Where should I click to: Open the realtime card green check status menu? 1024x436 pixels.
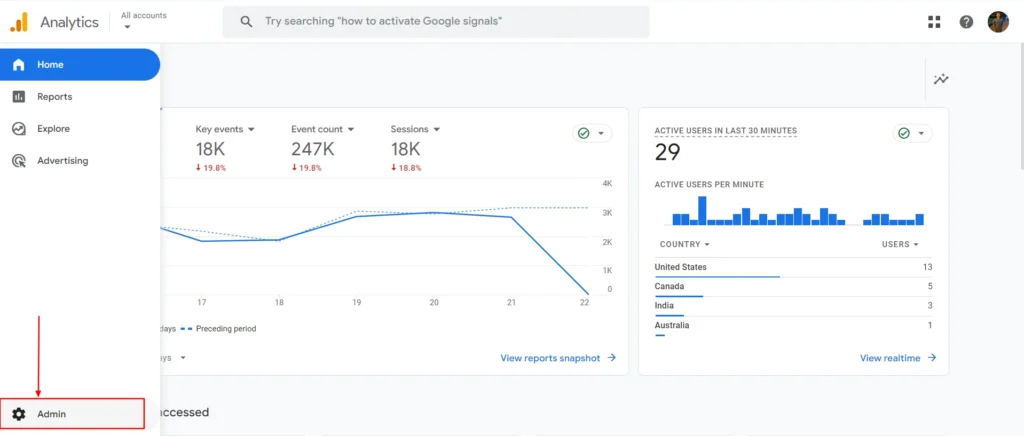911,133
